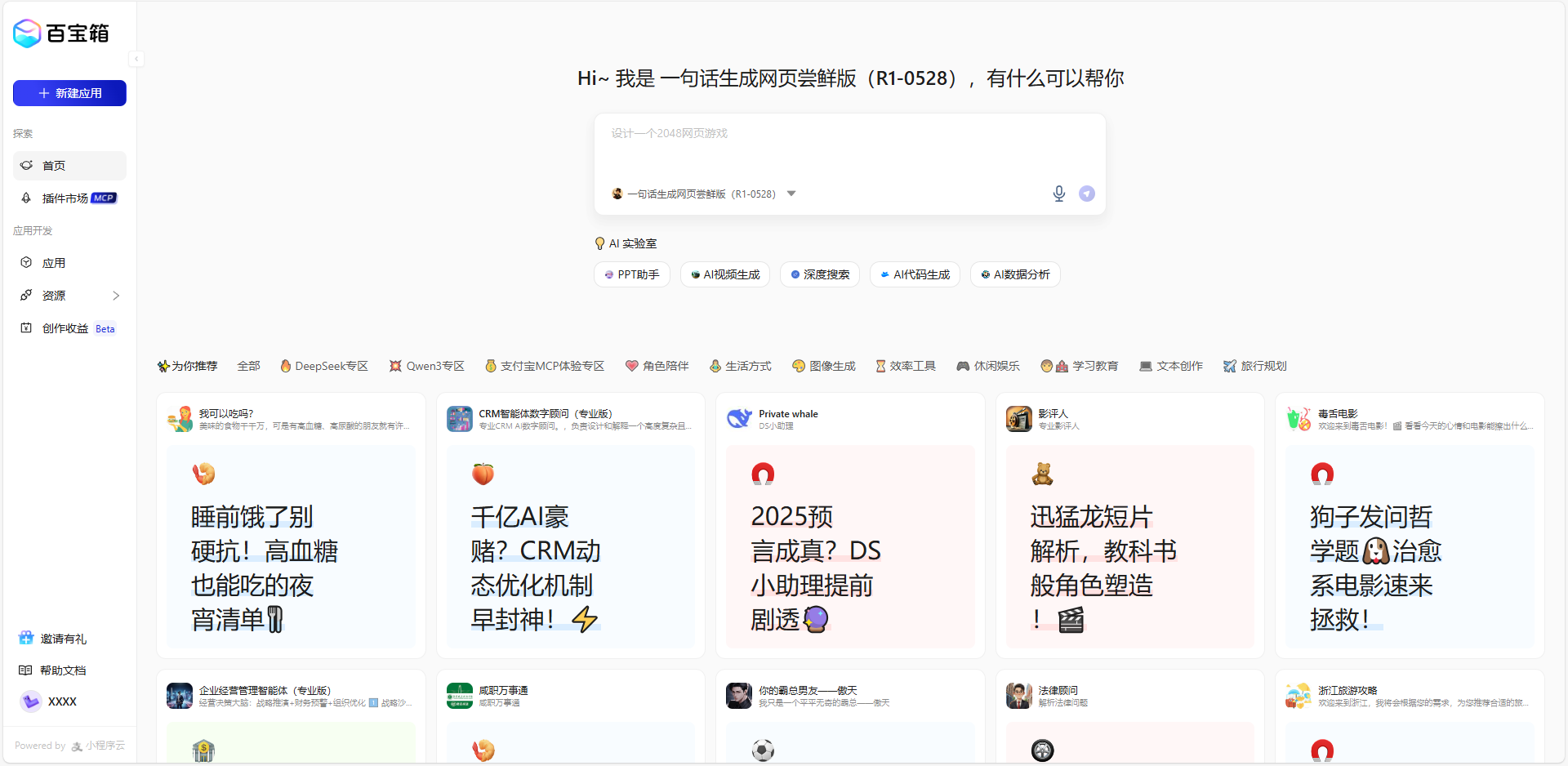Image resolution: width=1568 pixels, height=766 pixels.
Task: Click the 你的霸总男友 app avatar
Action: (739, 696)
